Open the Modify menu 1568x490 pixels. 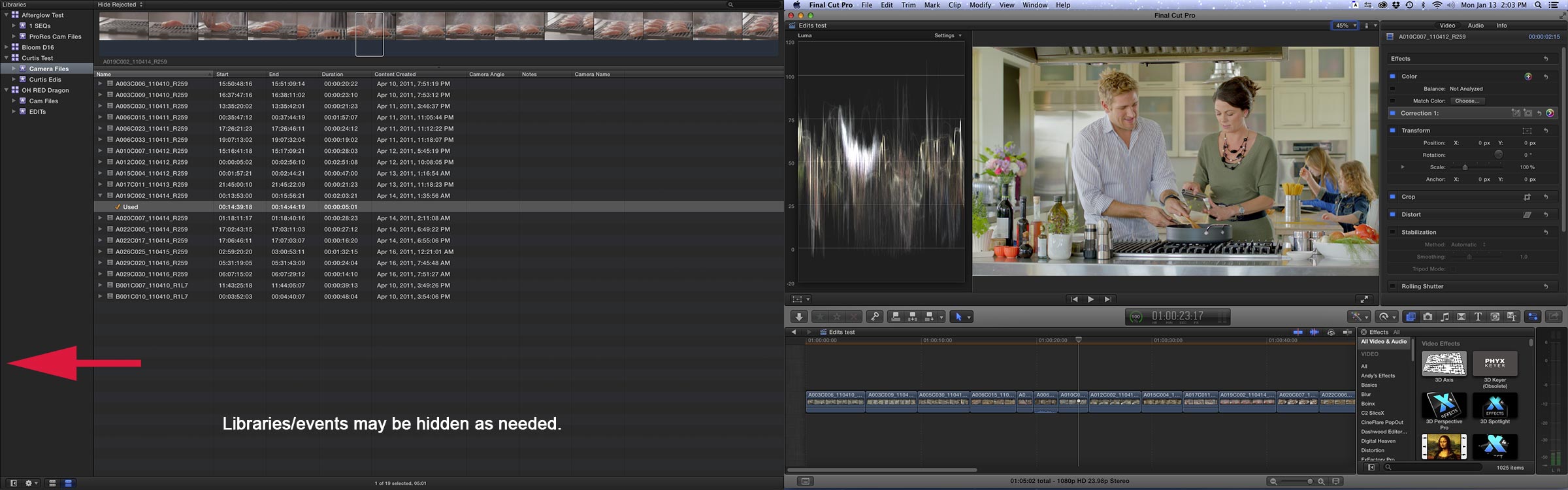pyautogui.click(x=980, y=5)
